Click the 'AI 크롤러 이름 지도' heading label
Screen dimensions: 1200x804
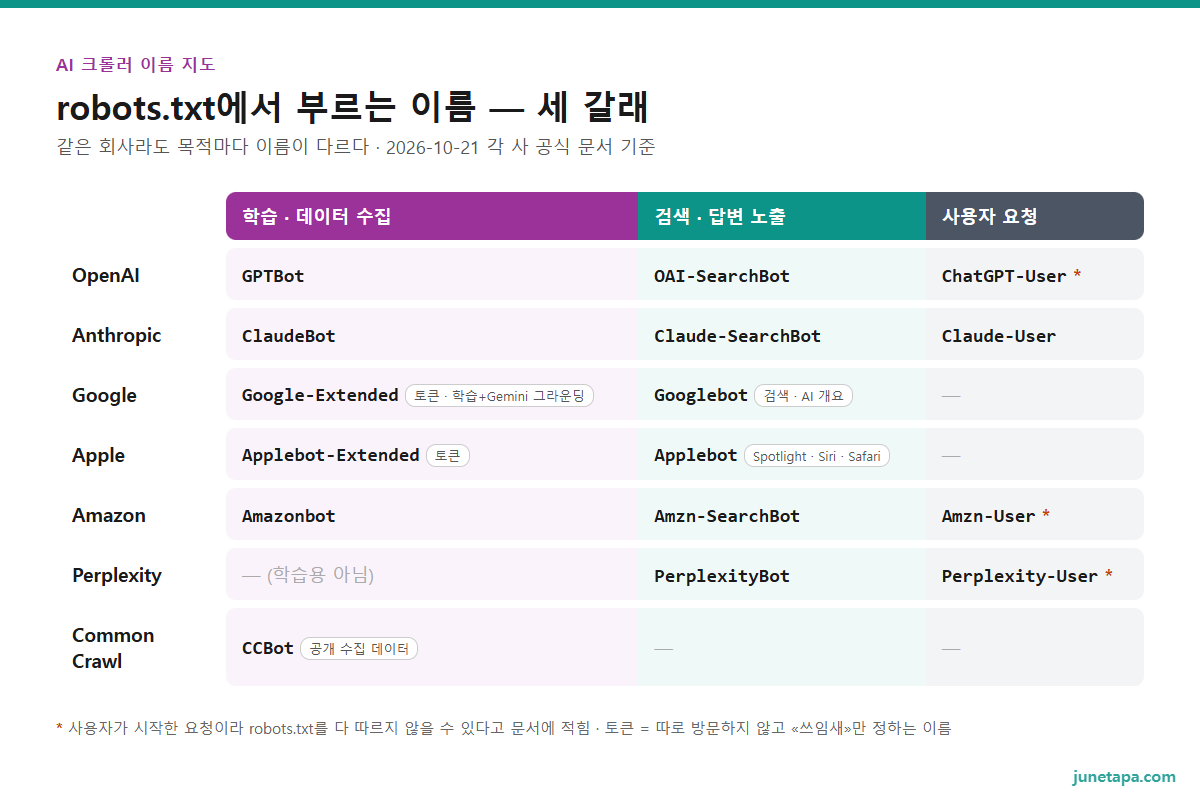click(136, 65)
